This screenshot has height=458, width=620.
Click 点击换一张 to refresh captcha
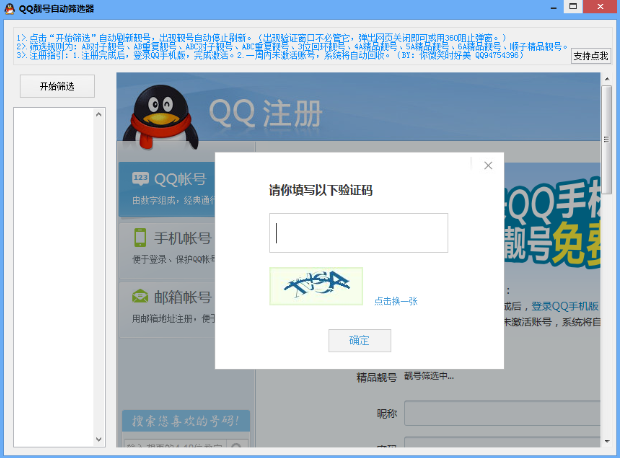pyautogui.click(x=396, y=301)
